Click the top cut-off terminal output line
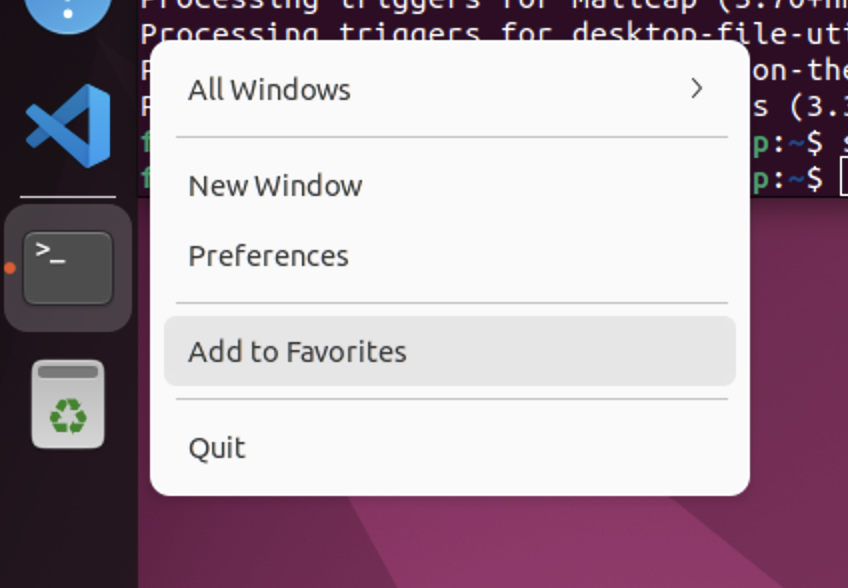This screenshot has width=848, height=588. [440, 5]
